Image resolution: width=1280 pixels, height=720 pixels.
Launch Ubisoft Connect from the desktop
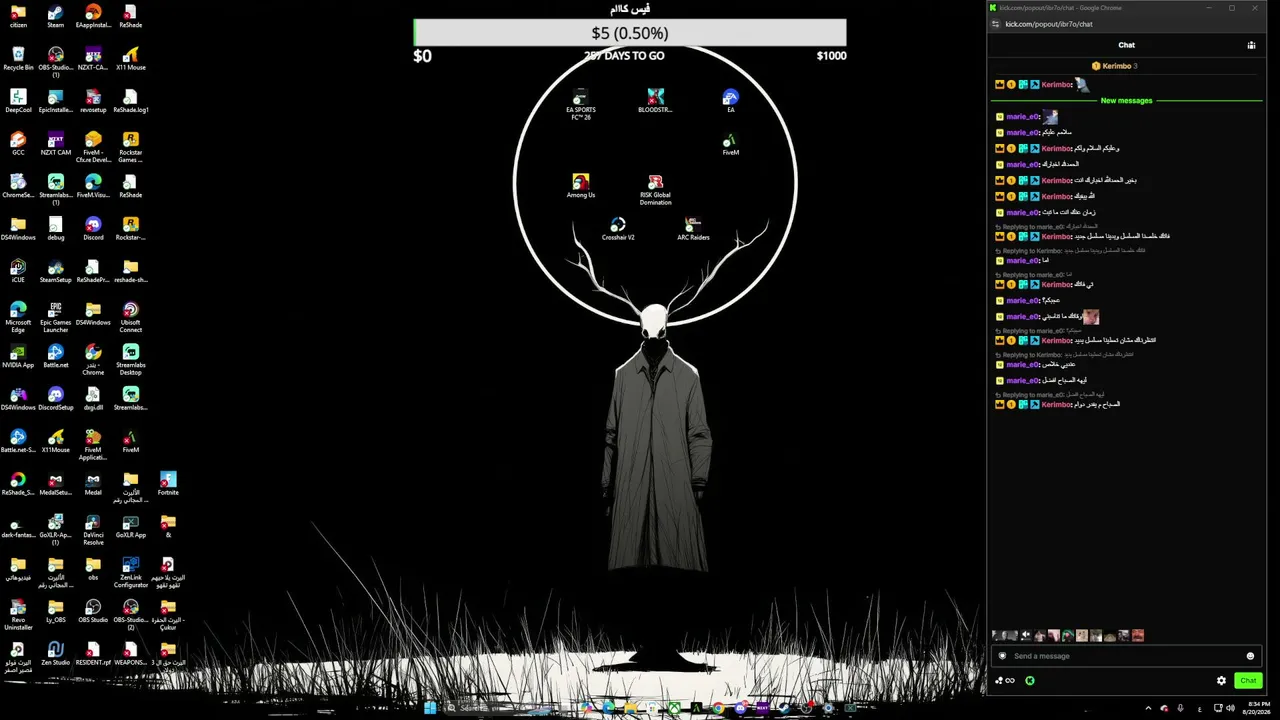click(x=130, y=317)
